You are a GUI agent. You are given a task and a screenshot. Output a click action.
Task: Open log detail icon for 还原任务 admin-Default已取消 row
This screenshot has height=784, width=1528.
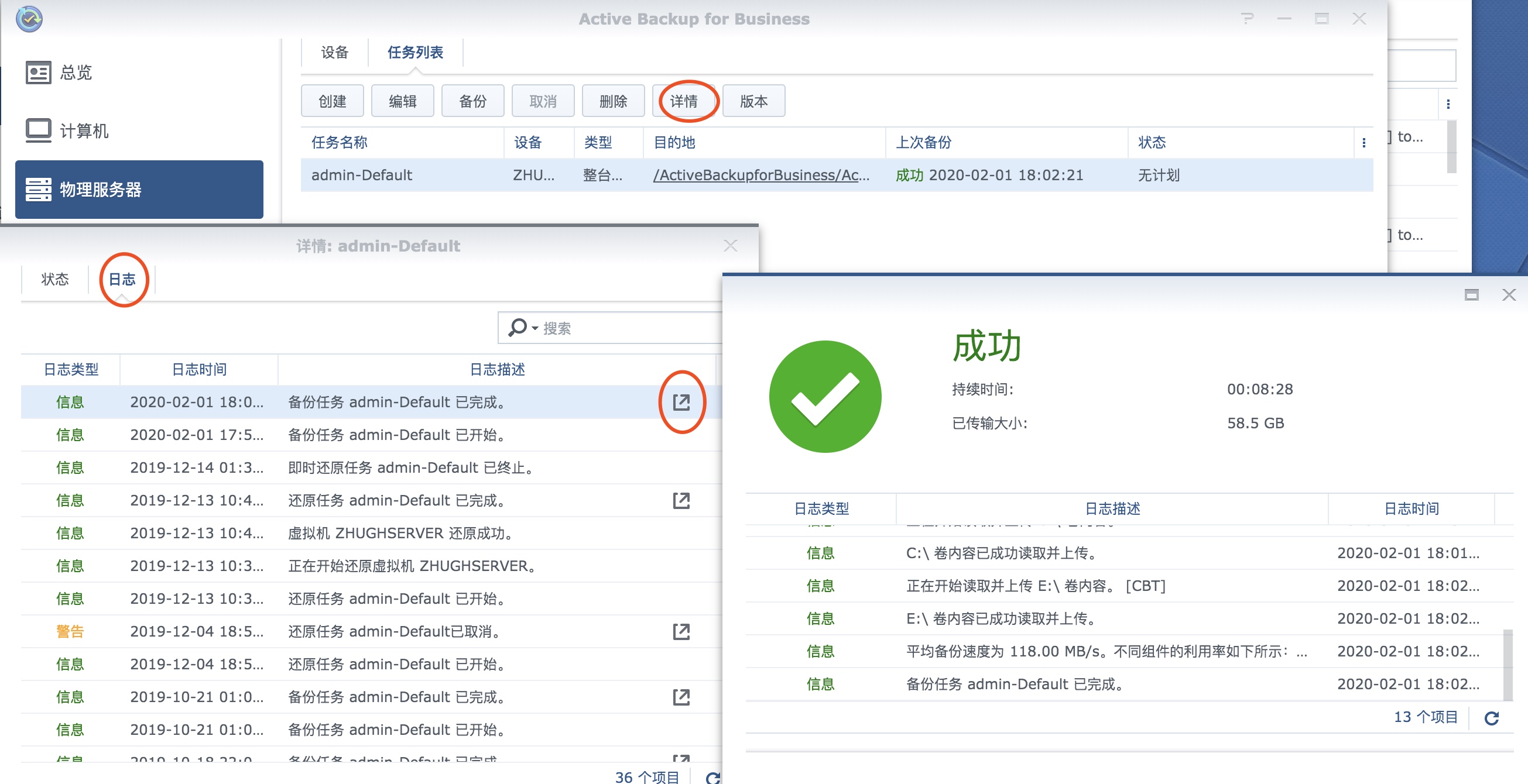point(681,632)
